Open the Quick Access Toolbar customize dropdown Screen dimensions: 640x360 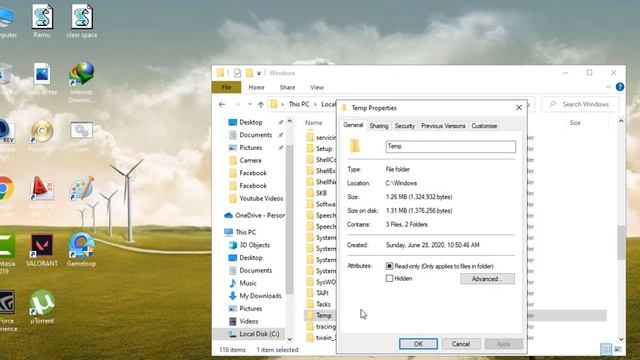(x=259, y=73)
